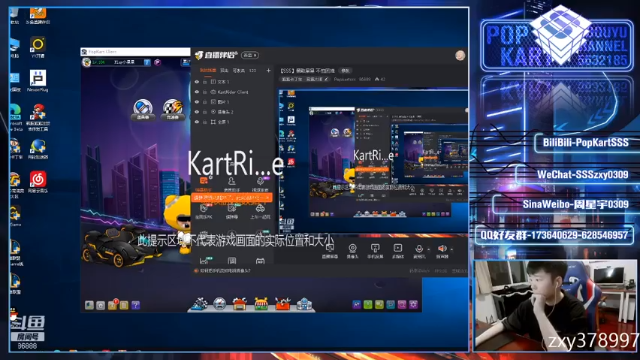Image resolution: width=640 pixels, height=360 pixels.
Task: Open the notification-badged icon in PopKart bottom bar
Action: point(112,304)
